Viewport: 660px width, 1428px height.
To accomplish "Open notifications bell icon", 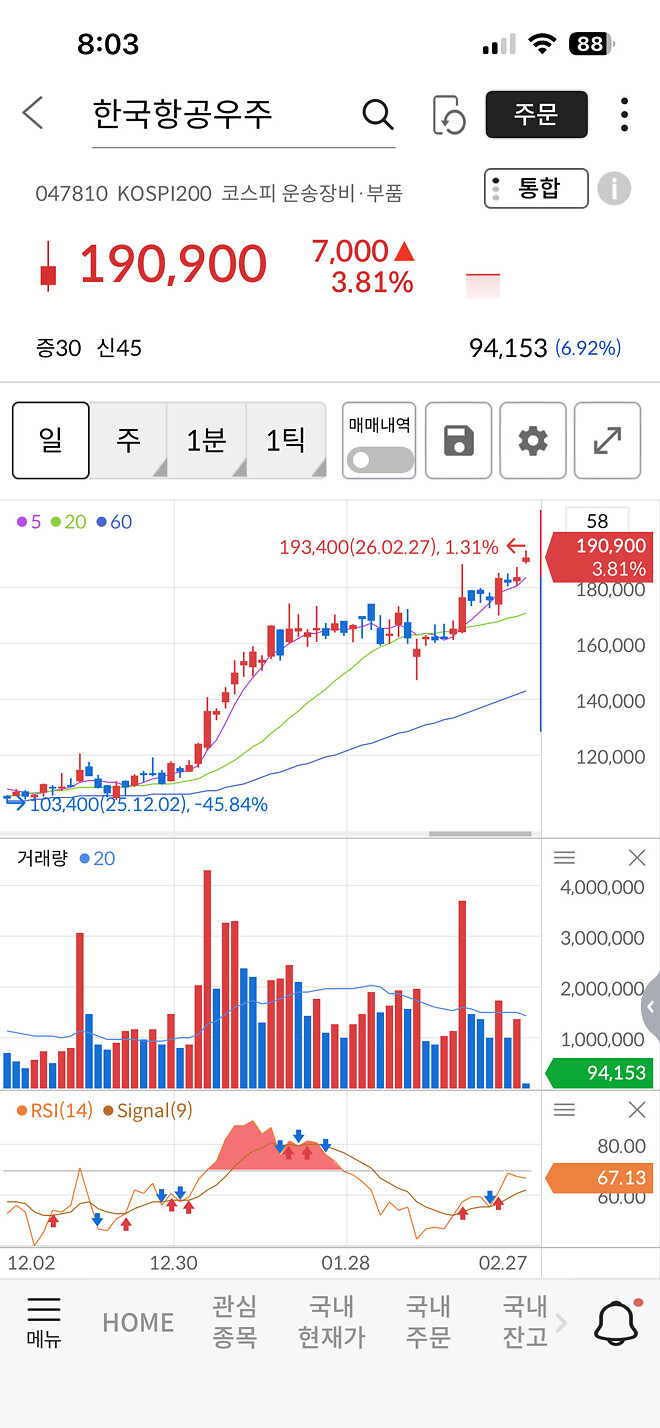I will click(617, 1323).
